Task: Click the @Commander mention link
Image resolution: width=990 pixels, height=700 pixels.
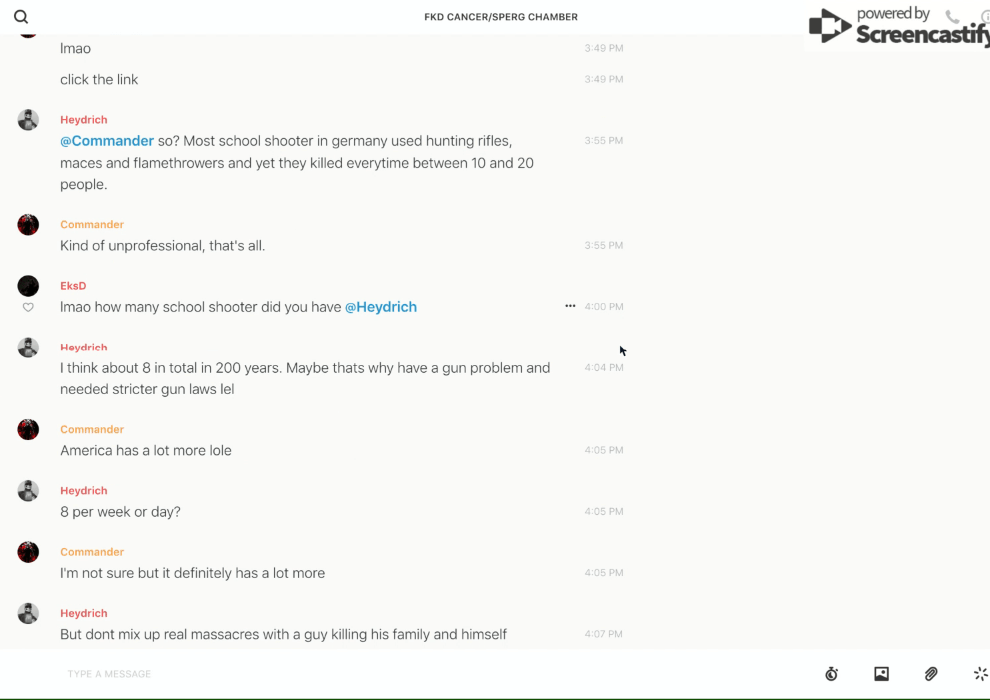Action: (107, 141)
